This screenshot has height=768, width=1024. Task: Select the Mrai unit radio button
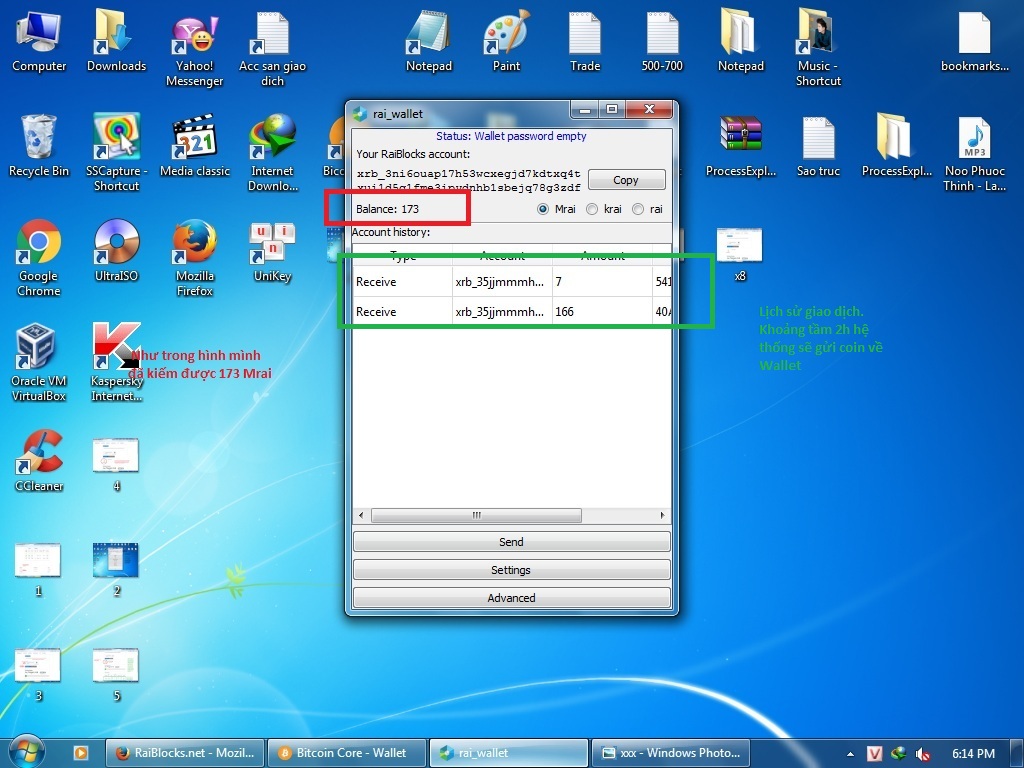543,209
